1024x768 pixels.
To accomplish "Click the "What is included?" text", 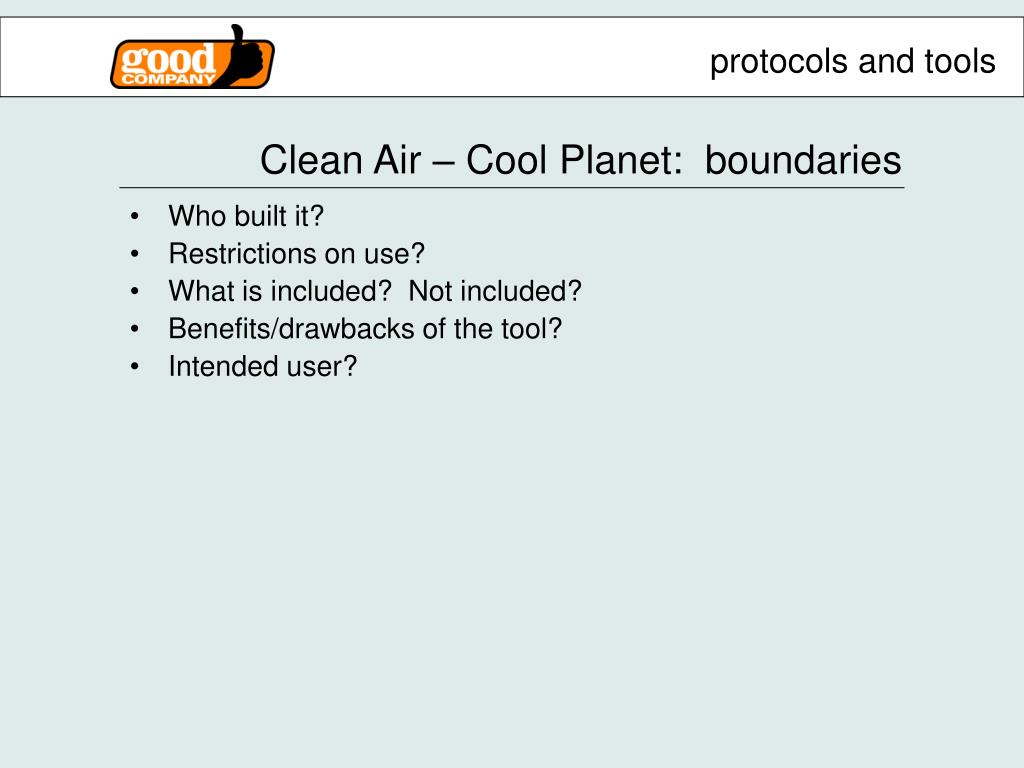I will (280, 291).
